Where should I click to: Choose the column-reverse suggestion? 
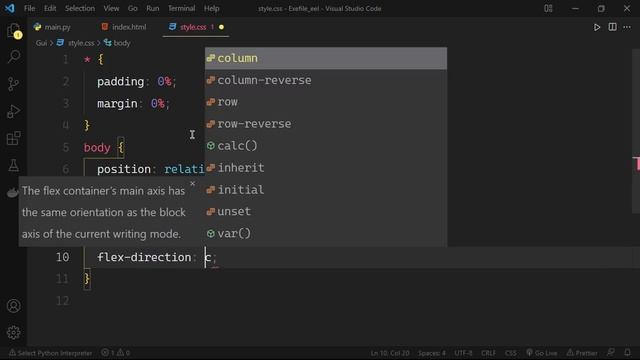[x=326, y=80]
